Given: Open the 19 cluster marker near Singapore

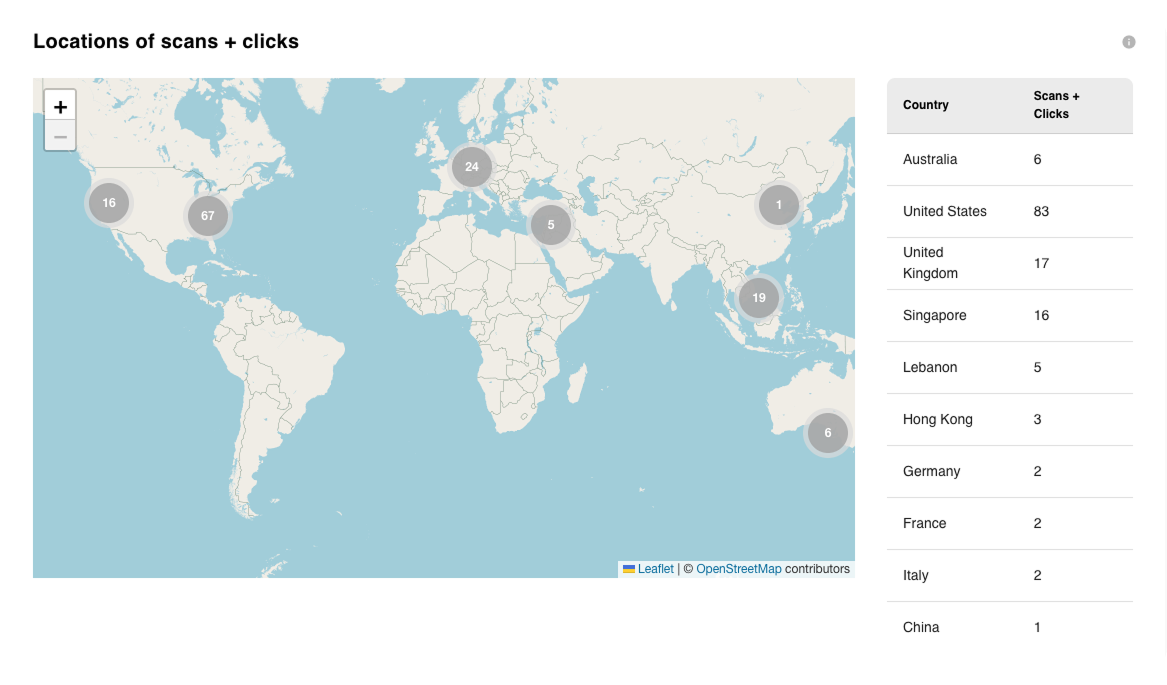Looking at the screenshot, I should tap(758, 298).
